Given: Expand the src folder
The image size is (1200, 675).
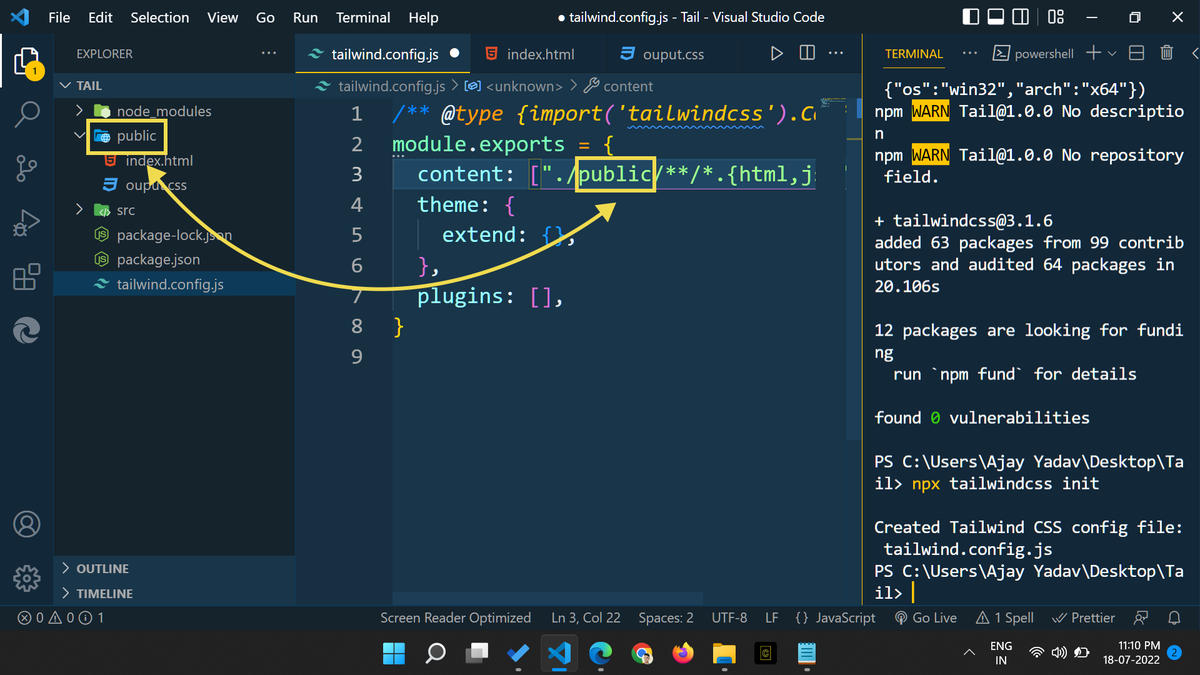Looking at the screenshot, I should coord(80,210).
